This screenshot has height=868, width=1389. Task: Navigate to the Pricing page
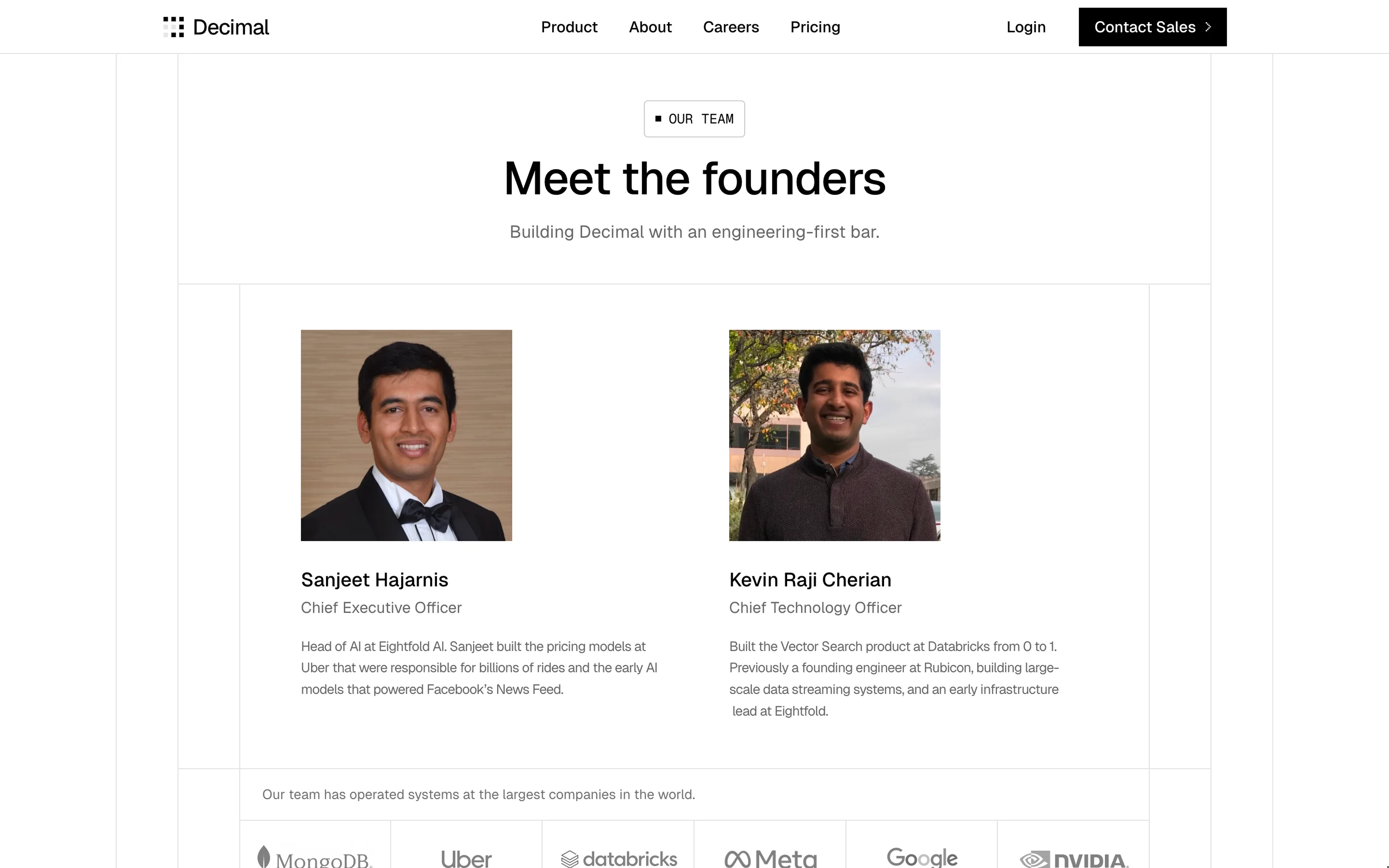pos(815,27)
